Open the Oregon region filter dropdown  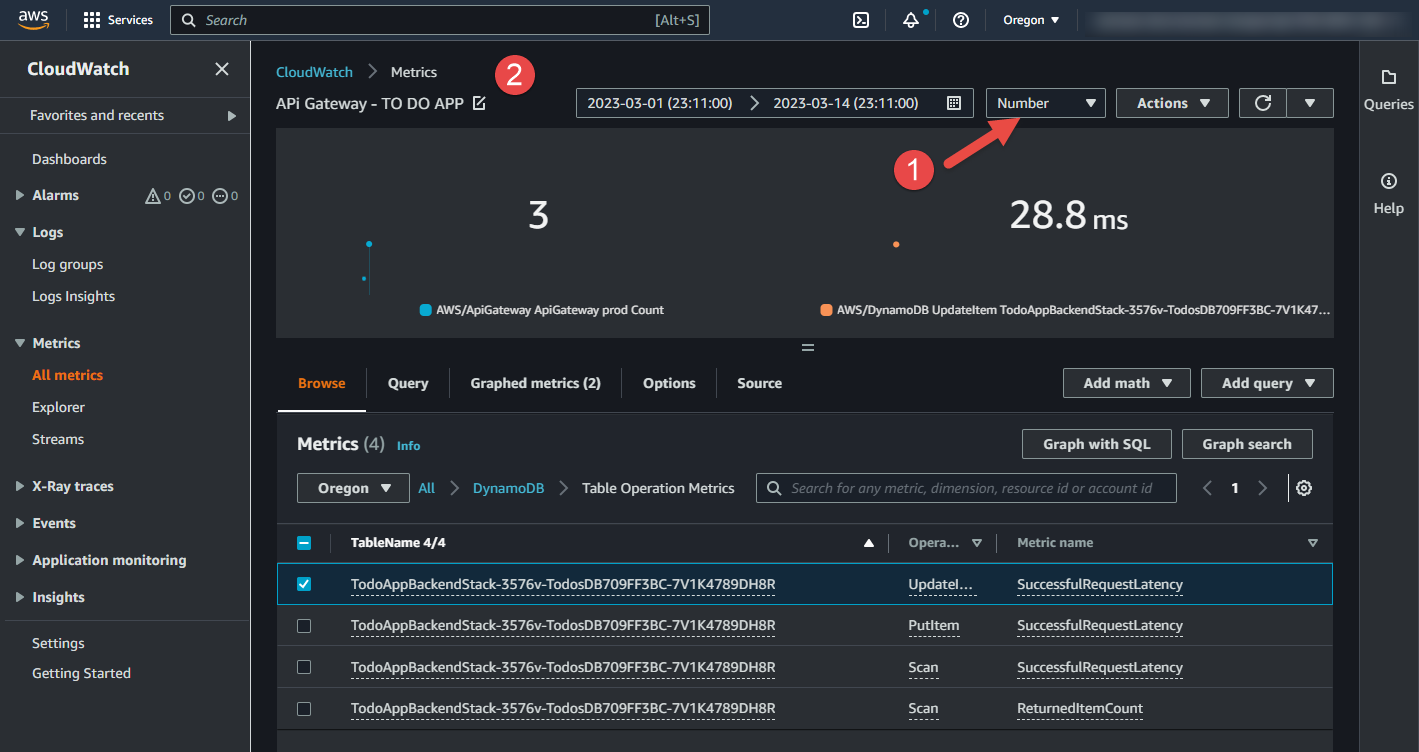point(353,488)
